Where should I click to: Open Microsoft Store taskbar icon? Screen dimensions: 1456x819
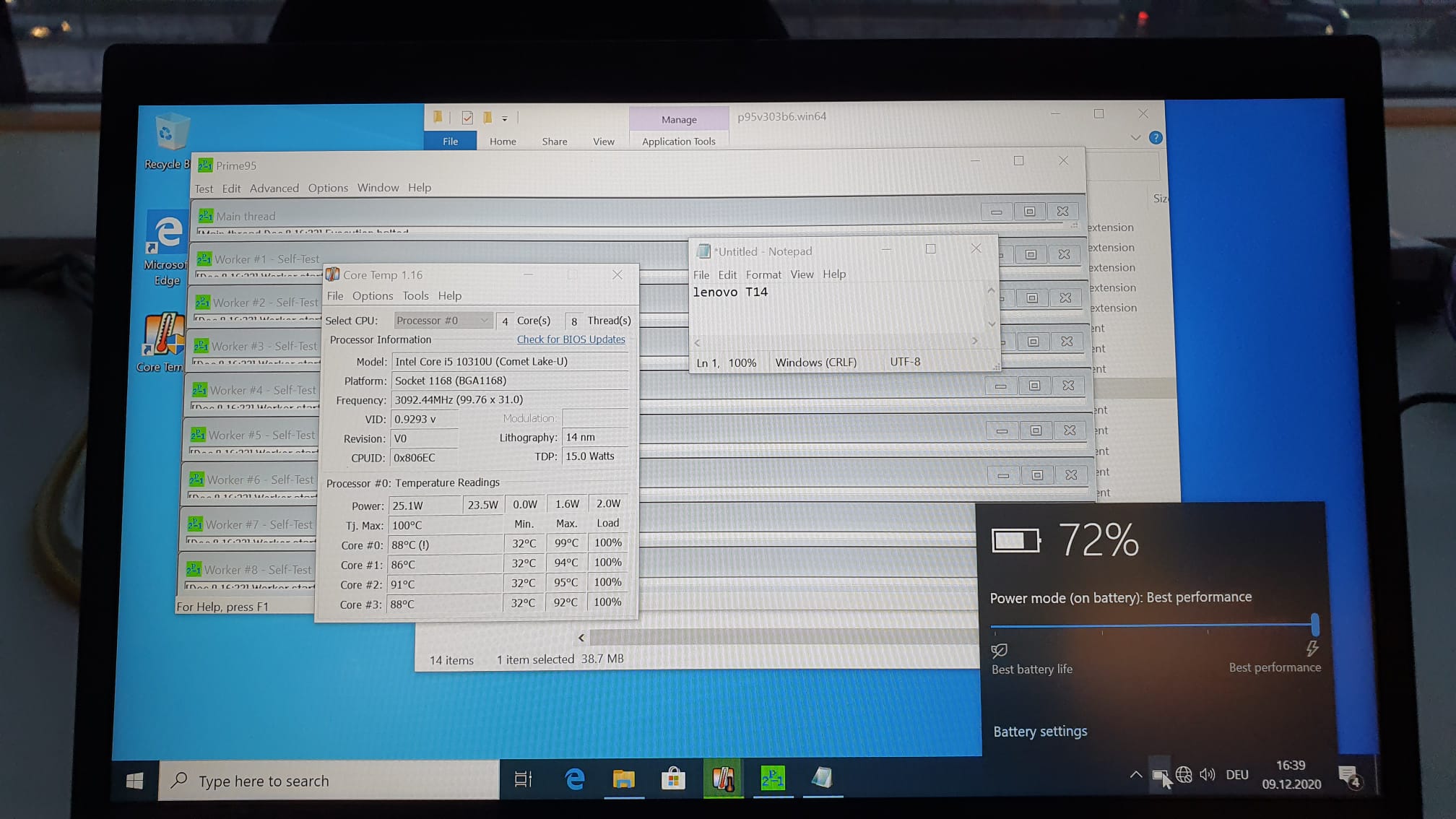coord(673,779)
